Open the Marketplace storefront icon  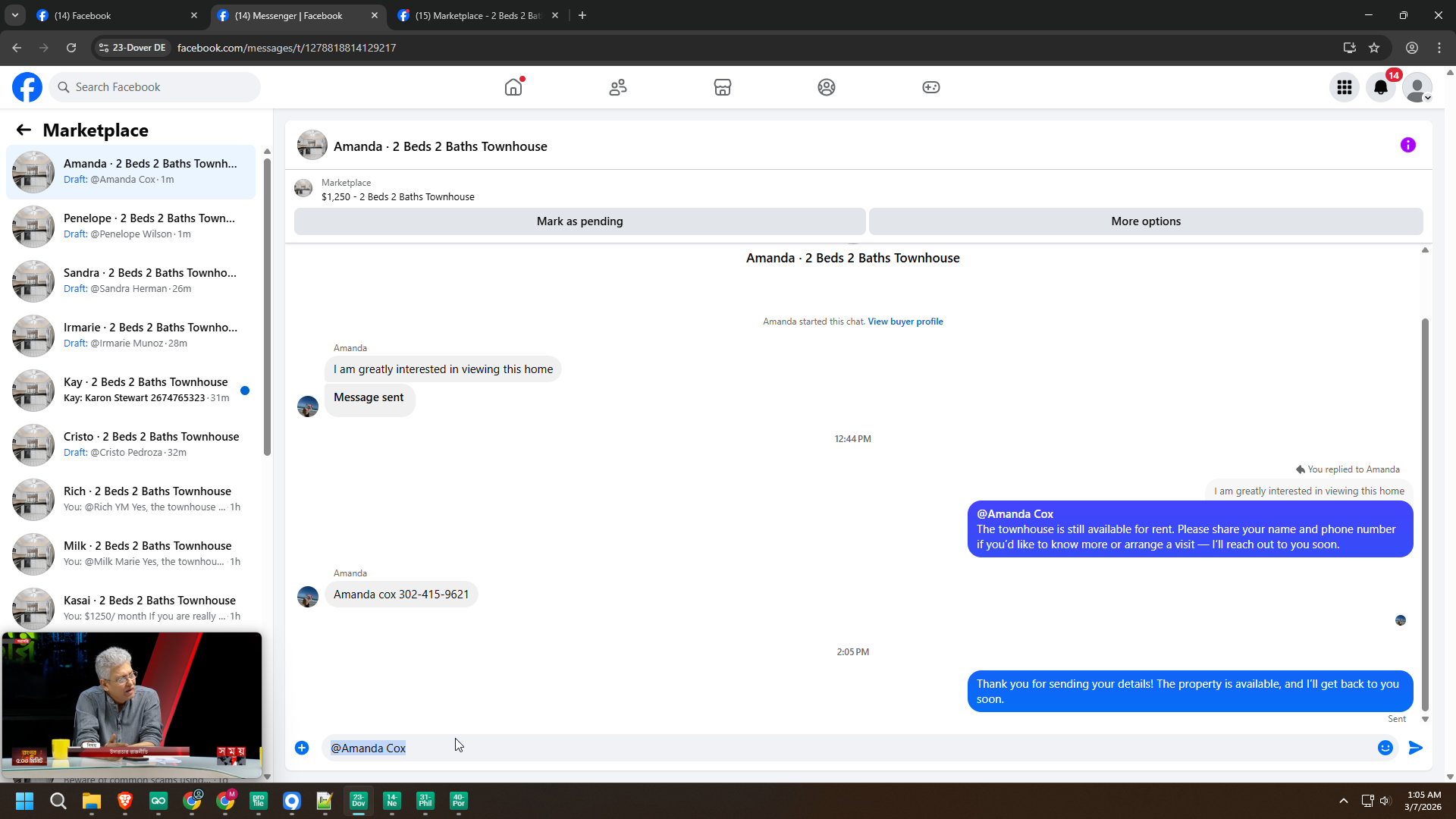pyautogui.click(x=722, y=87)
